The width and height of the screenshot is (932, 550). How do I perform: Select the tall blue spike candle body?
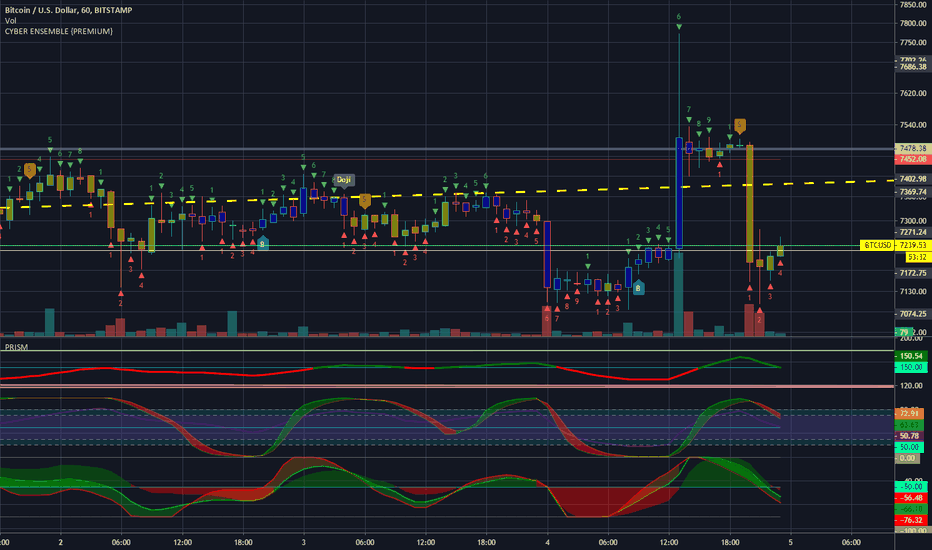pyautogui.click(x=679, y=193)
